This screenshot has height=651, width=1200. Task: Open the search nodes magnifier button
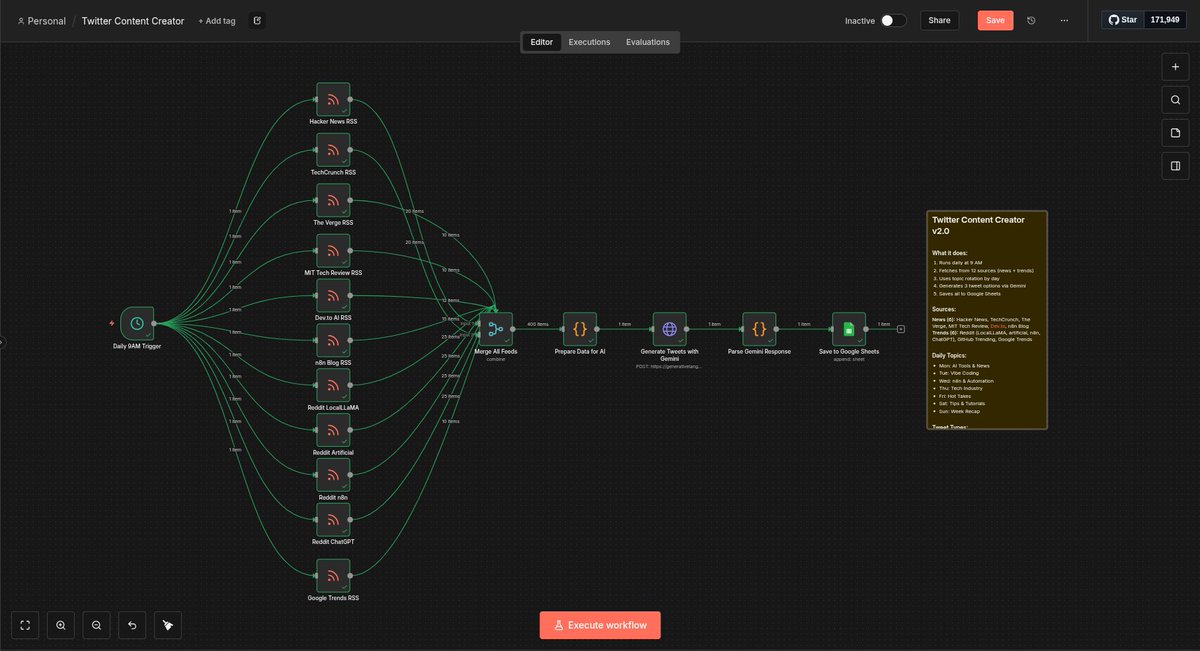[x=1175, y=100]
